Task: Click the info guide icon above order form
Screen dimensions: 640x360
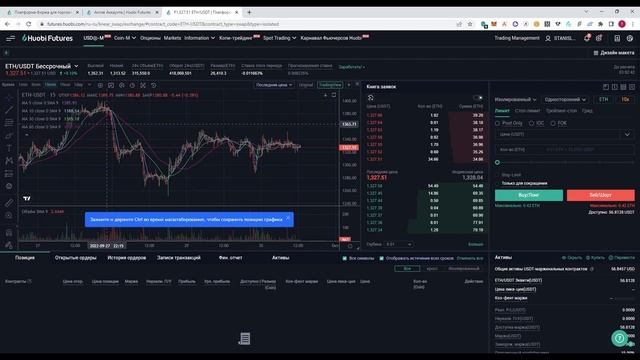Action: [615, 87]
